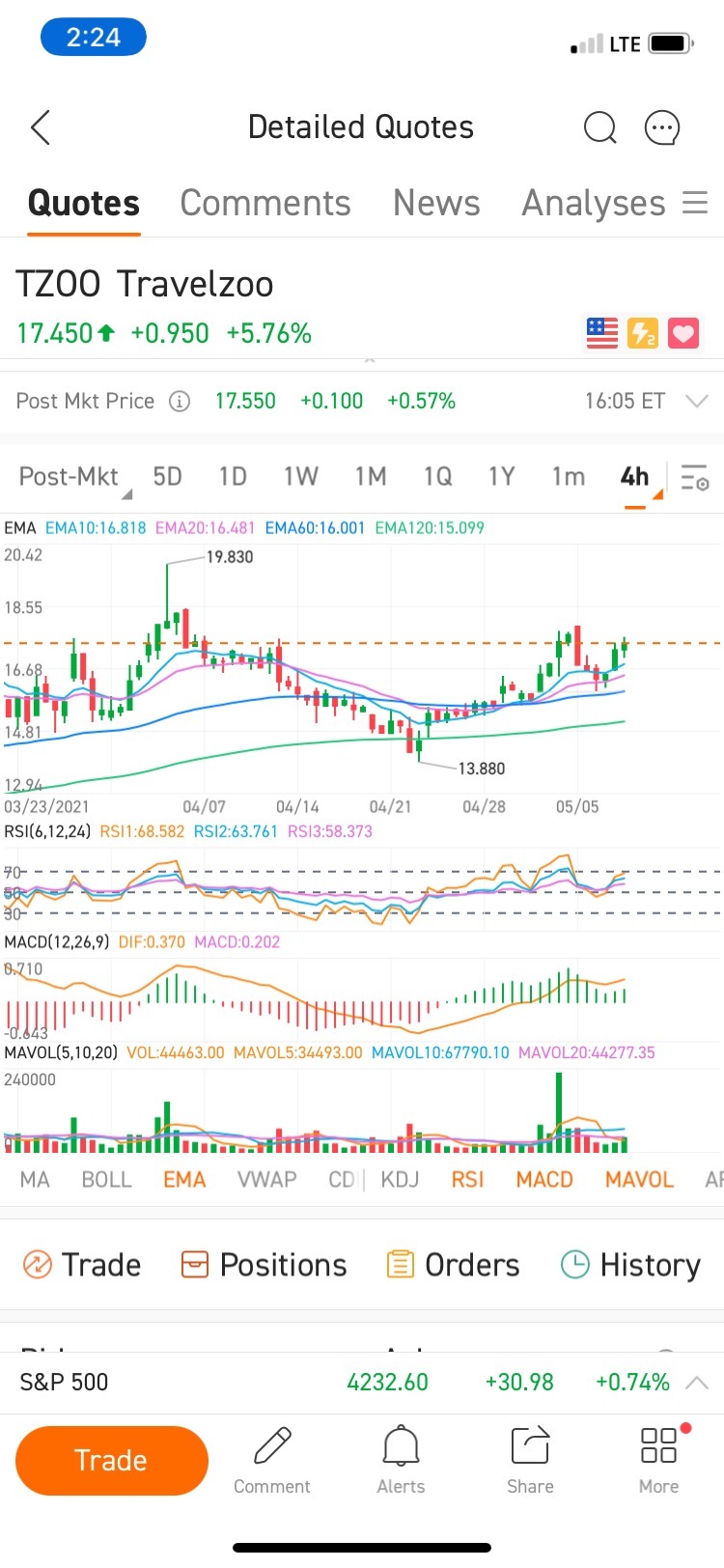
Task: Select the 1M chart range
Action: coord(370,477)
